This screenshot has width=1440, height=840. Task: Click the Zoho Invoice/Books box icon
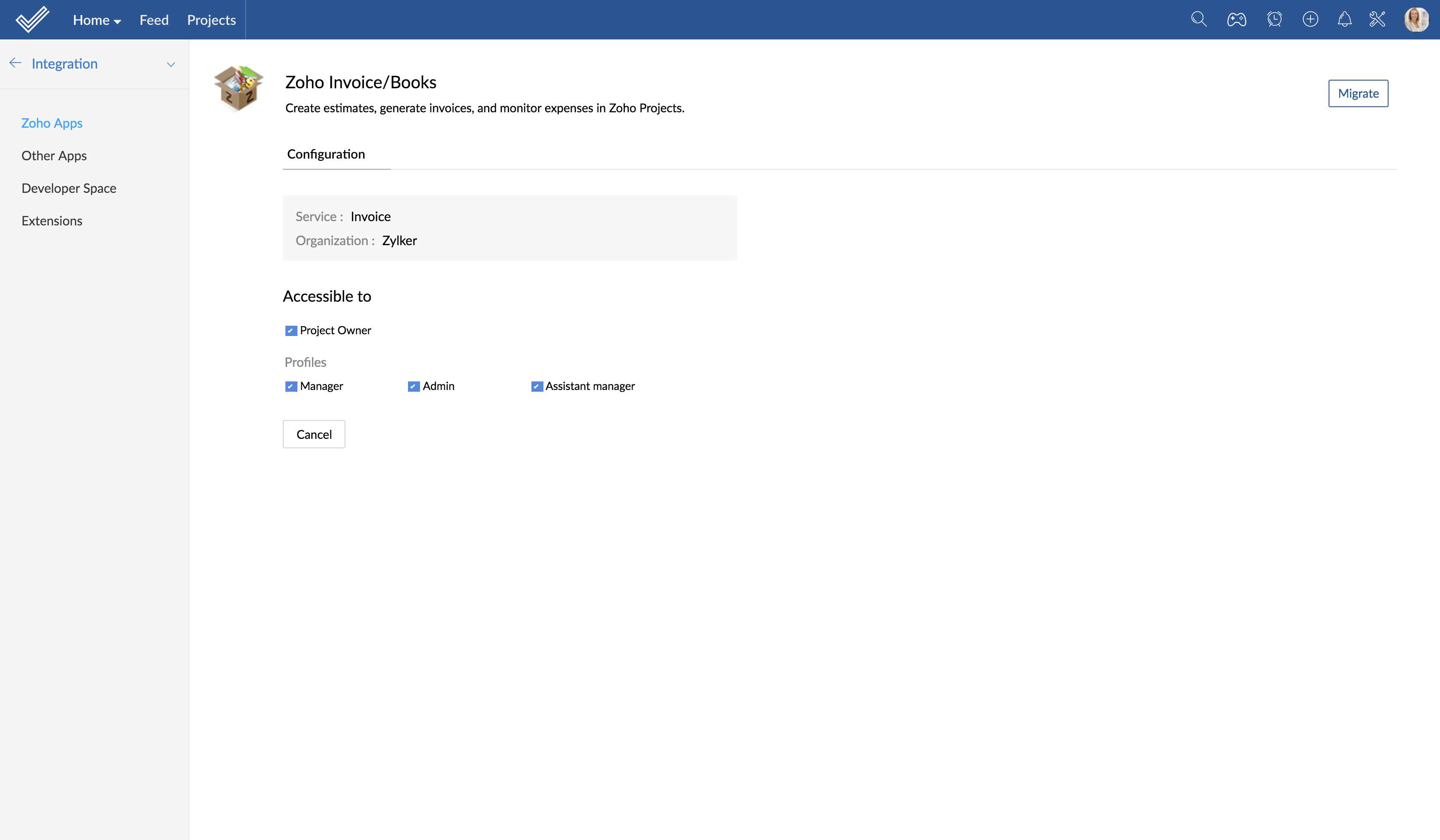(x=238, y=88)
